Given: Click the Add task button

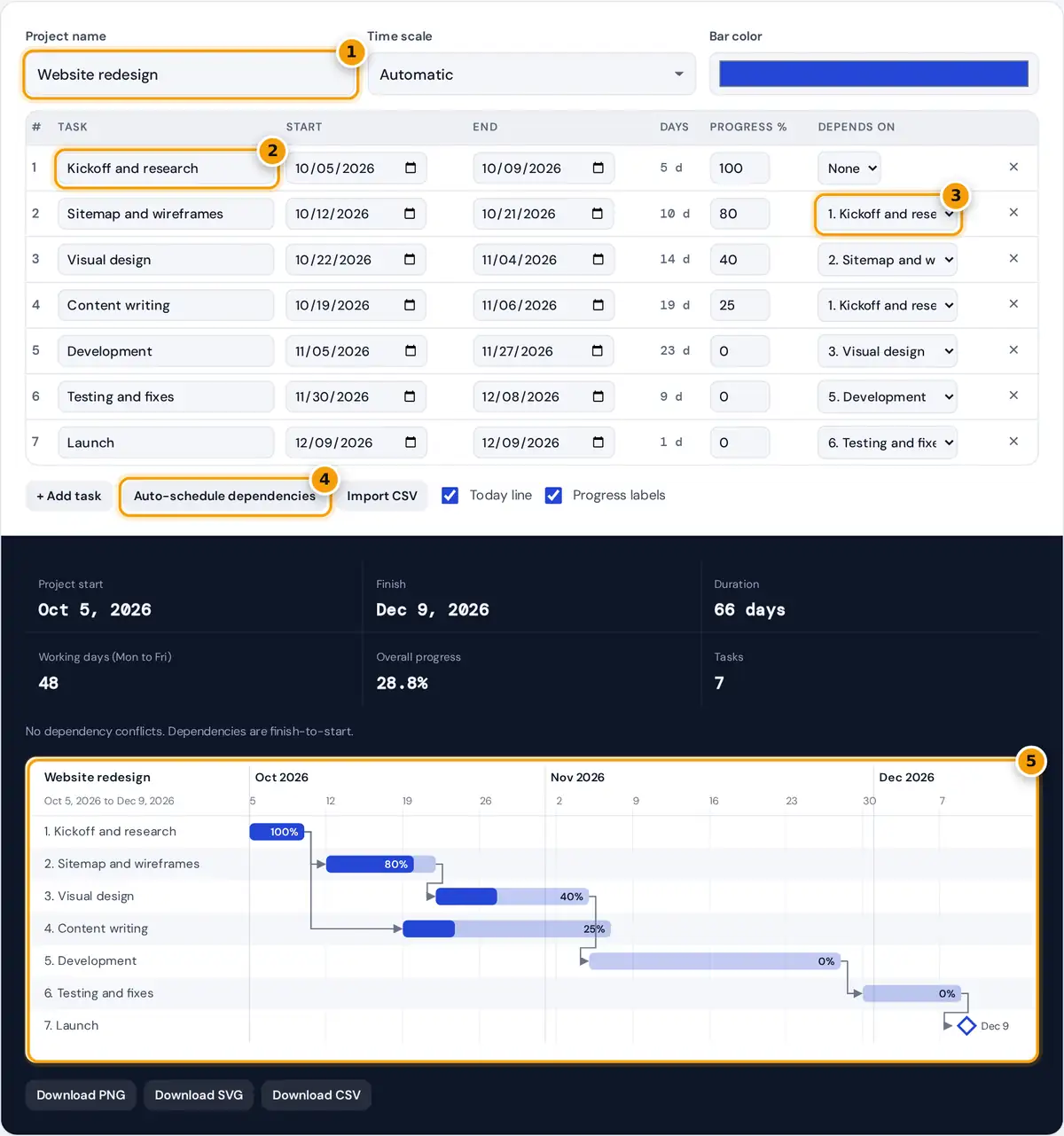Looking at the screenshot, I should (x=69, y=496).
